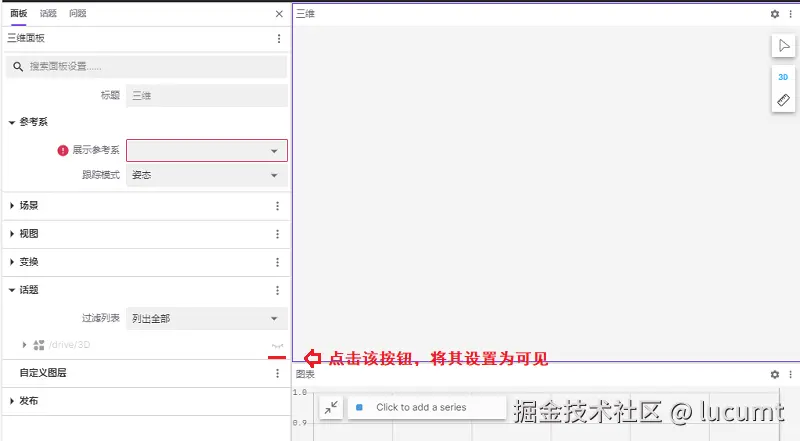
Task: Collapse the chart legend with arrows icon
Action: (331, 407)
